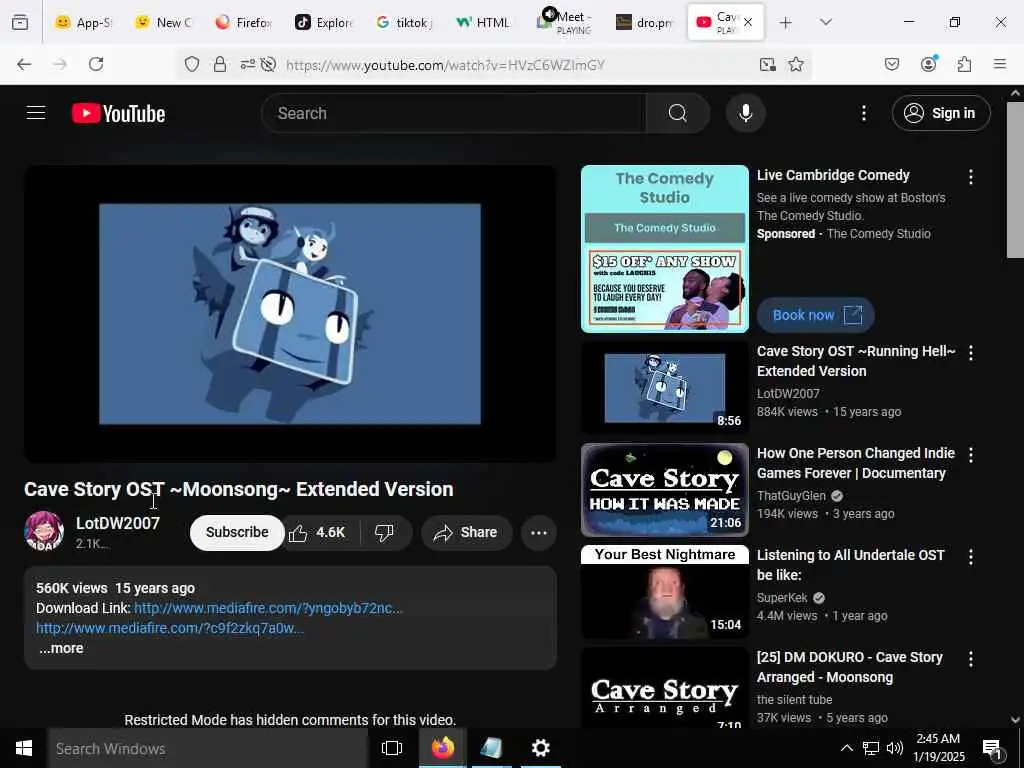Click the Firefox address bar URL
1024x768 pixels.
pos(445,65)
